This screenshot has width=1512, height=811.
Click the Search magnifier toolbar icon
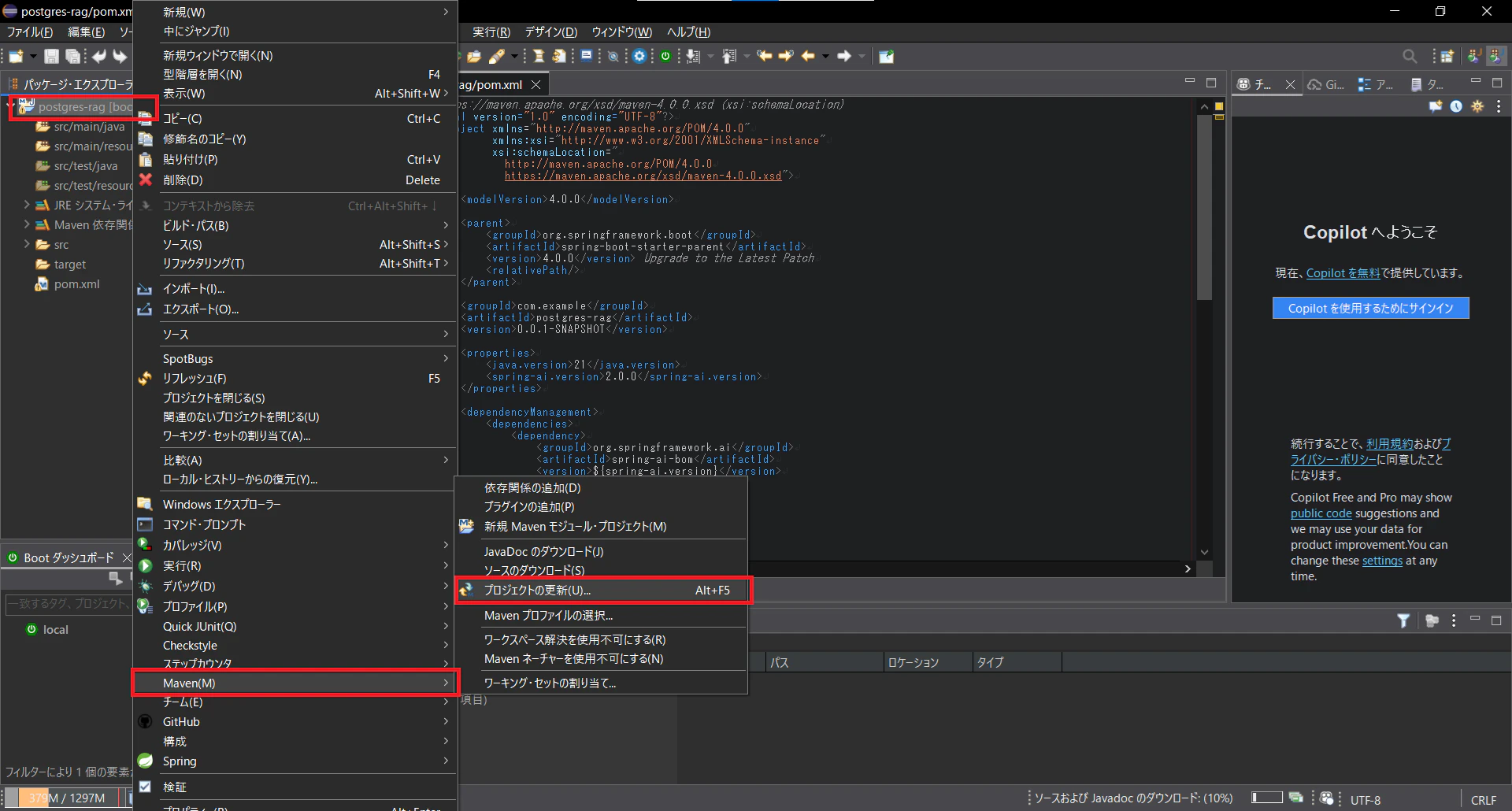point(1410,56)
